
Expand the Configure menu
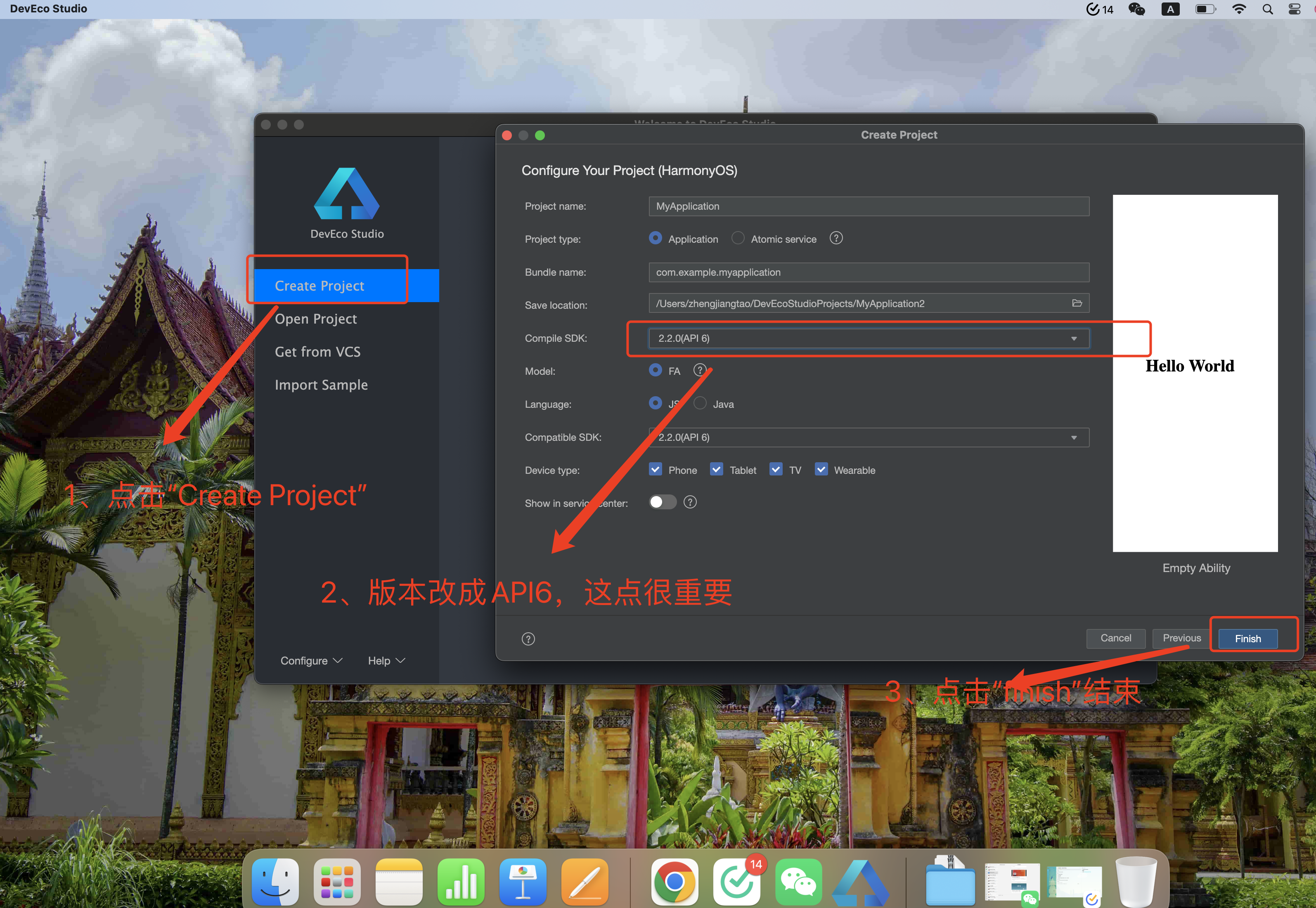[x=311, y=660]
